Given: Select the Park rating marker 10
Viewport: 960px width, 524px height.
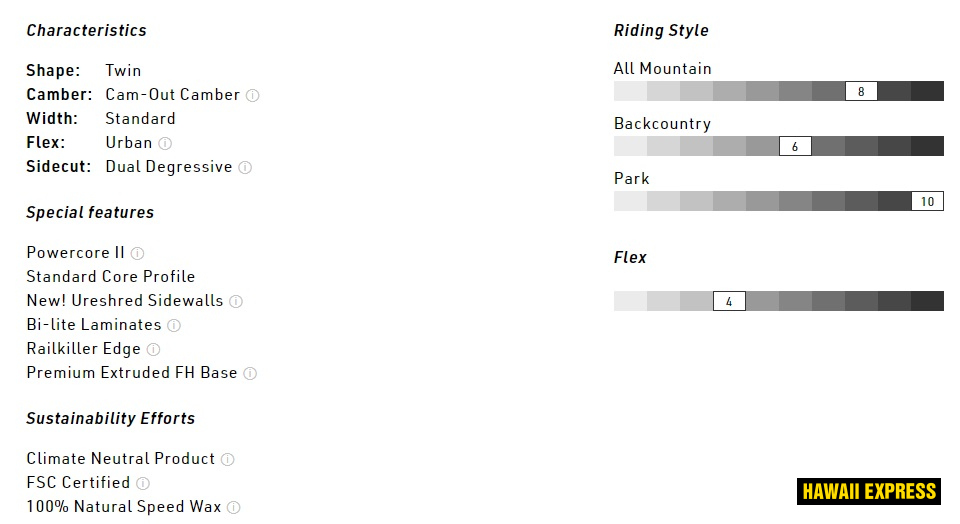Looking at the screenshot, I should (927, 202).
